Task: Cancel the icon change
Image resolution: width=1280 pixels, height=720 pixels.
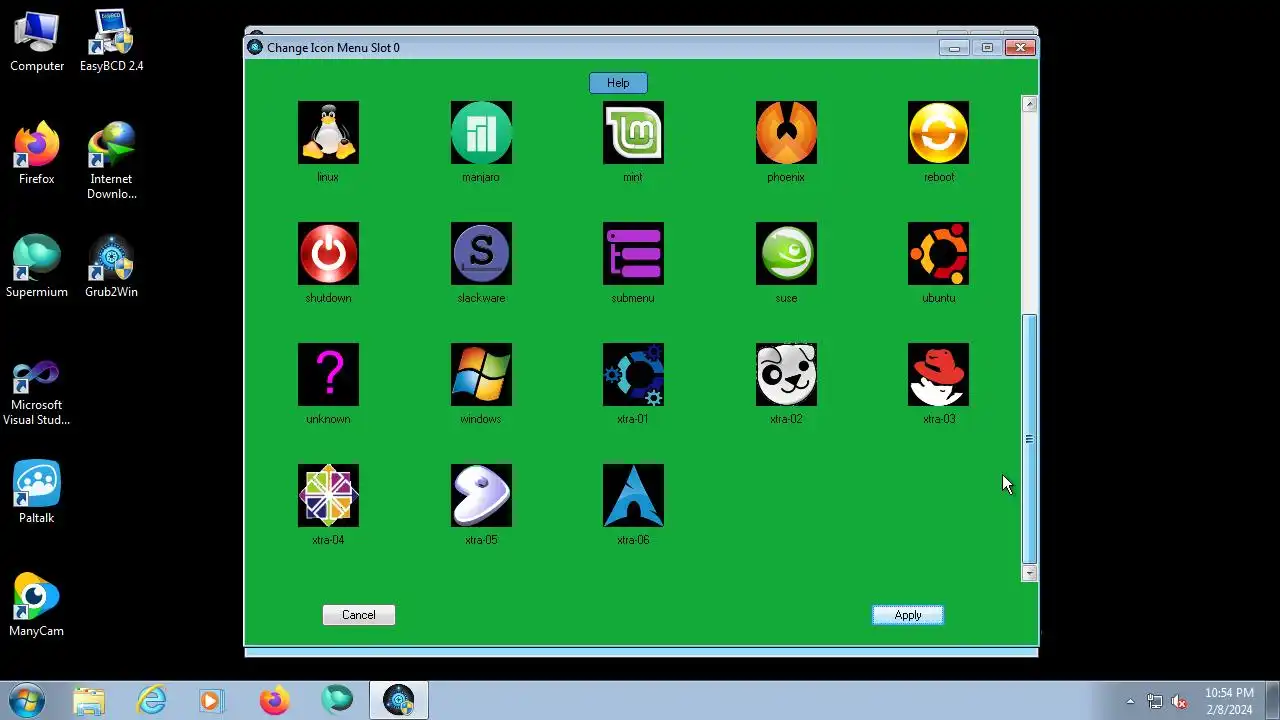Action: [359, 615]
